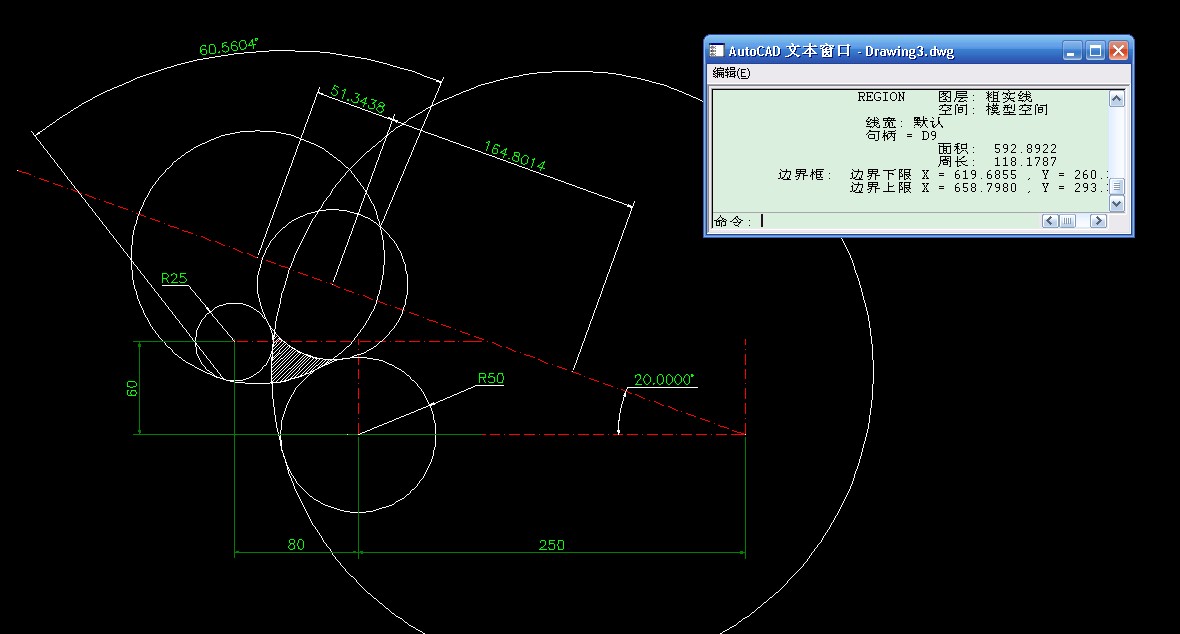Open the 编辑(E) menu in text window
Screen dimensions: 1180x634
click(731, 73)
